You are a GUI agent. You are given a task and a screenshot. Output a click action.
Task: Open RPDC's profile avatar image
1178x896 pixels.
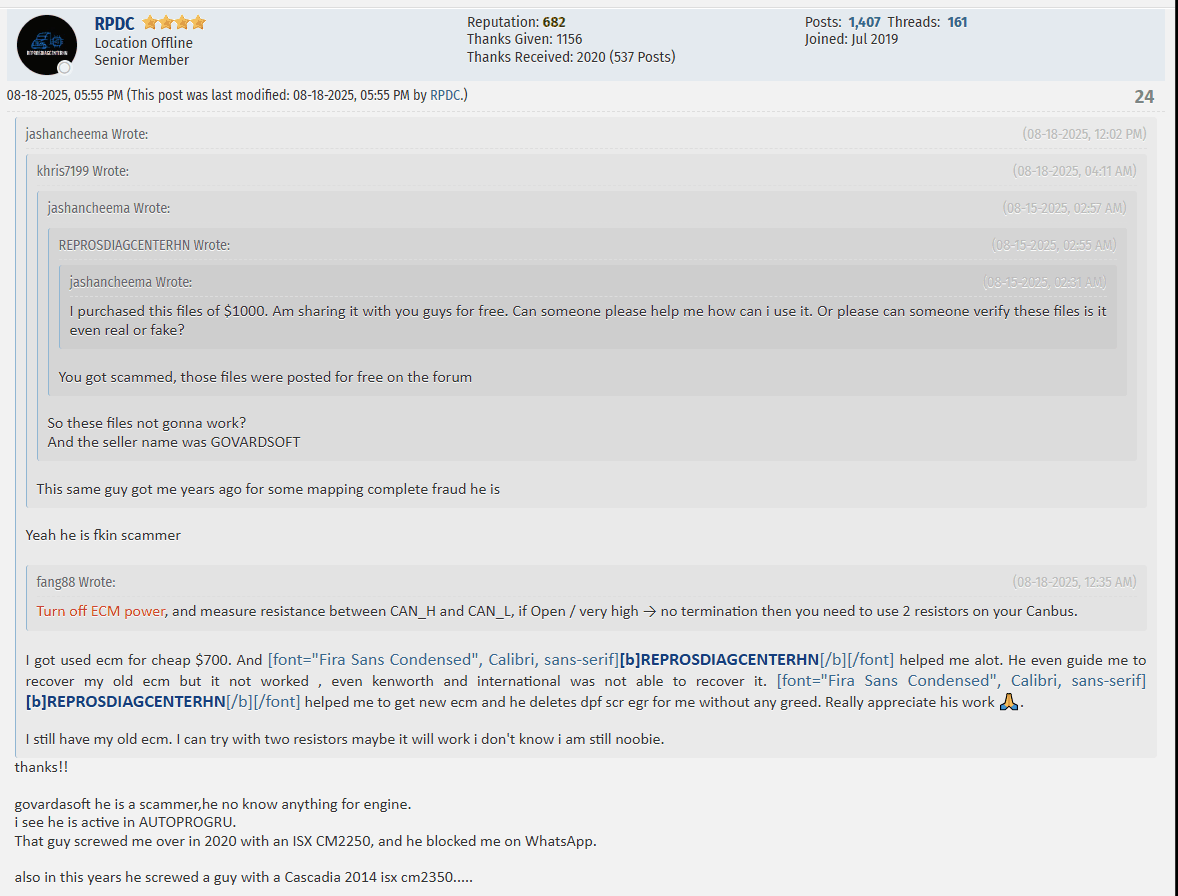(x=47, y=44)
